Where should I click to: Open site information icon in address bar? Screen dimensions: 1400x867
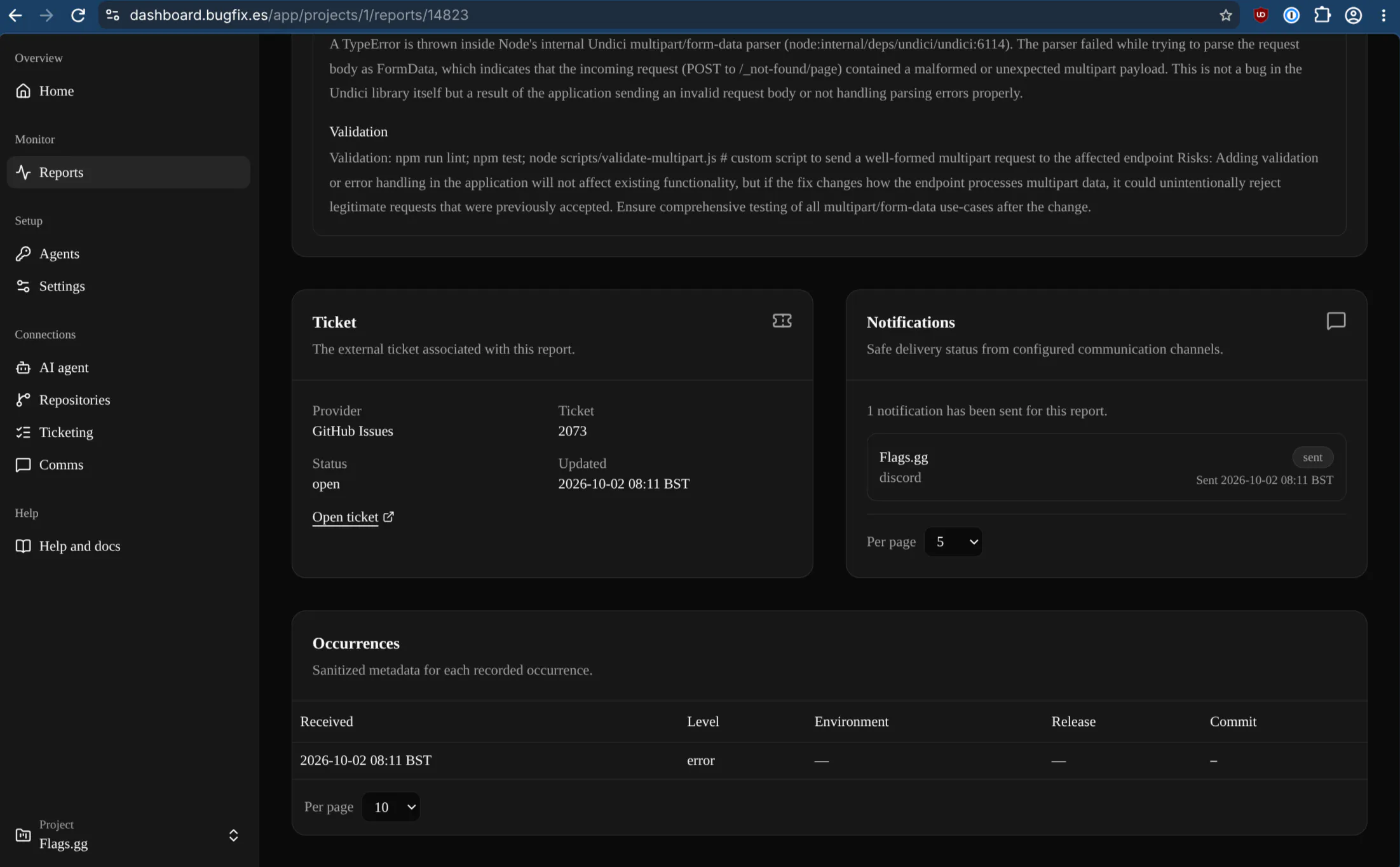click(112, 15)
